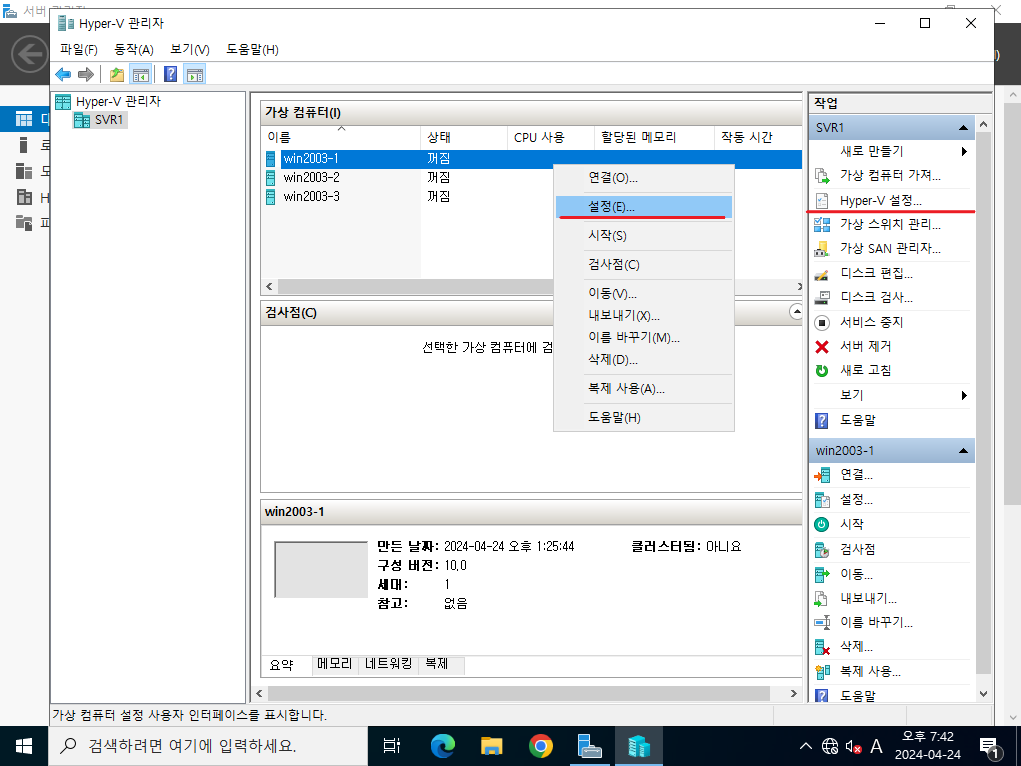Click 서버 제거 red X icon
This screenshot has height=766, width=1021.
tap(822, 347)
